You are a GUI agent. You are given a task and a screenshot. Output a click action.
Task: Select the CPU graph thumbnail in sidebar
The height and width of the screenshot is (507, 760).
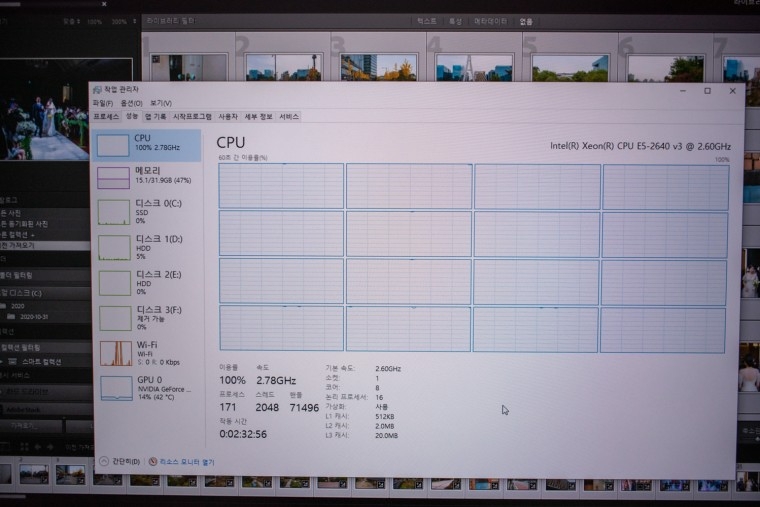[113, 145]
